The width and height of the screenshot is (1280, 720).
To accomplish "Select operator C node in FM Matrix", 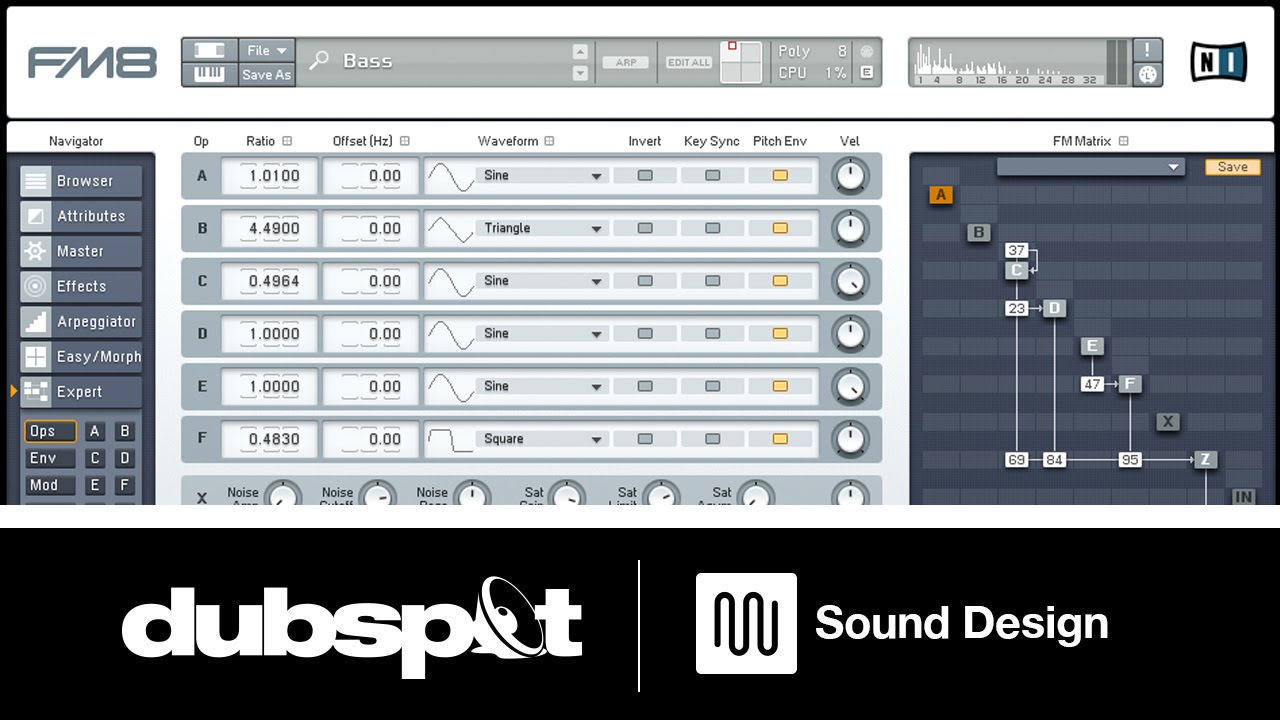I will [1017, 270].
